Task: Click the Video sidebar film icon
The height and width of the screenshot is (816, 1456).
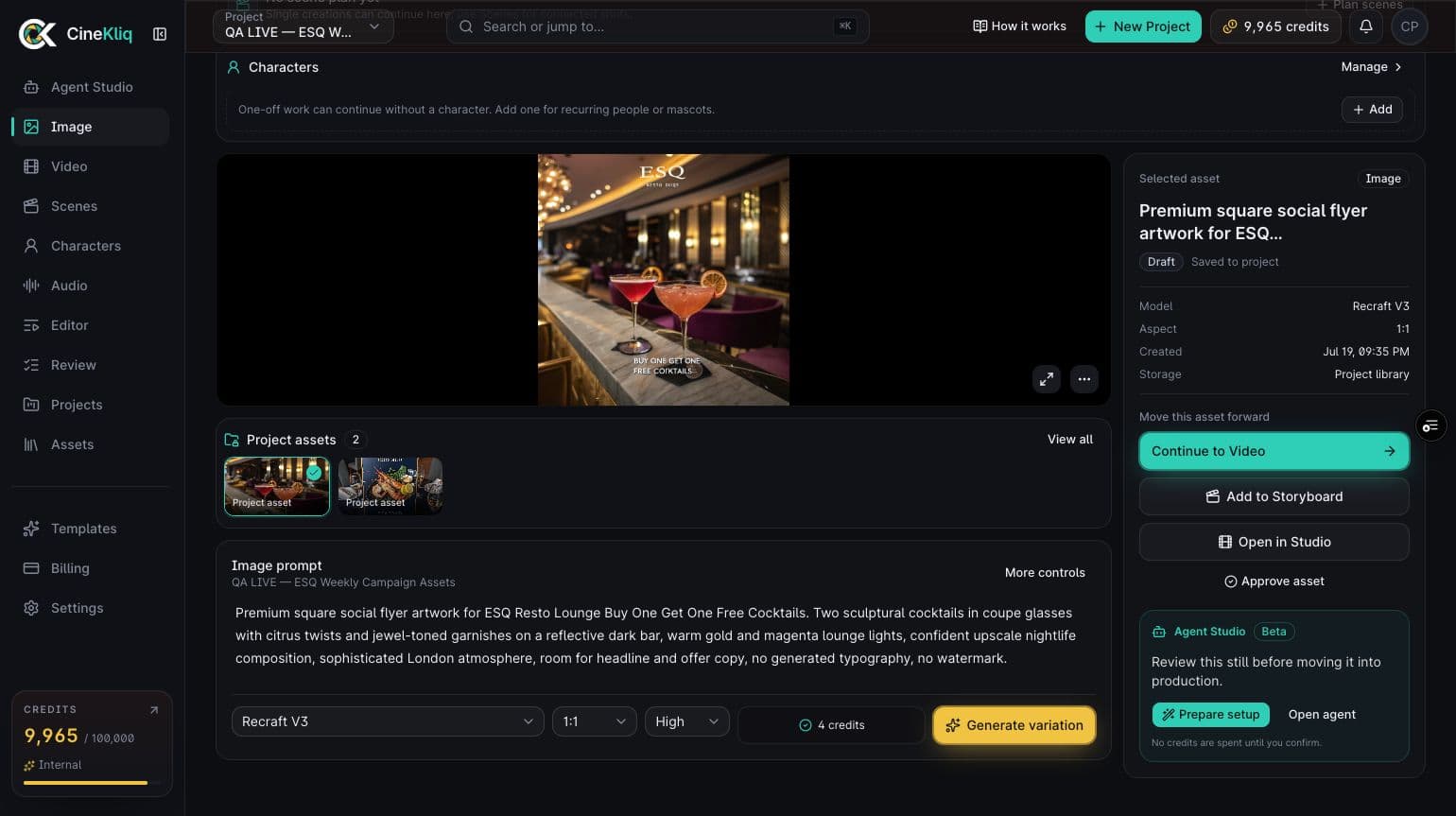Action: pyautogui.click(x=31, y=166)
